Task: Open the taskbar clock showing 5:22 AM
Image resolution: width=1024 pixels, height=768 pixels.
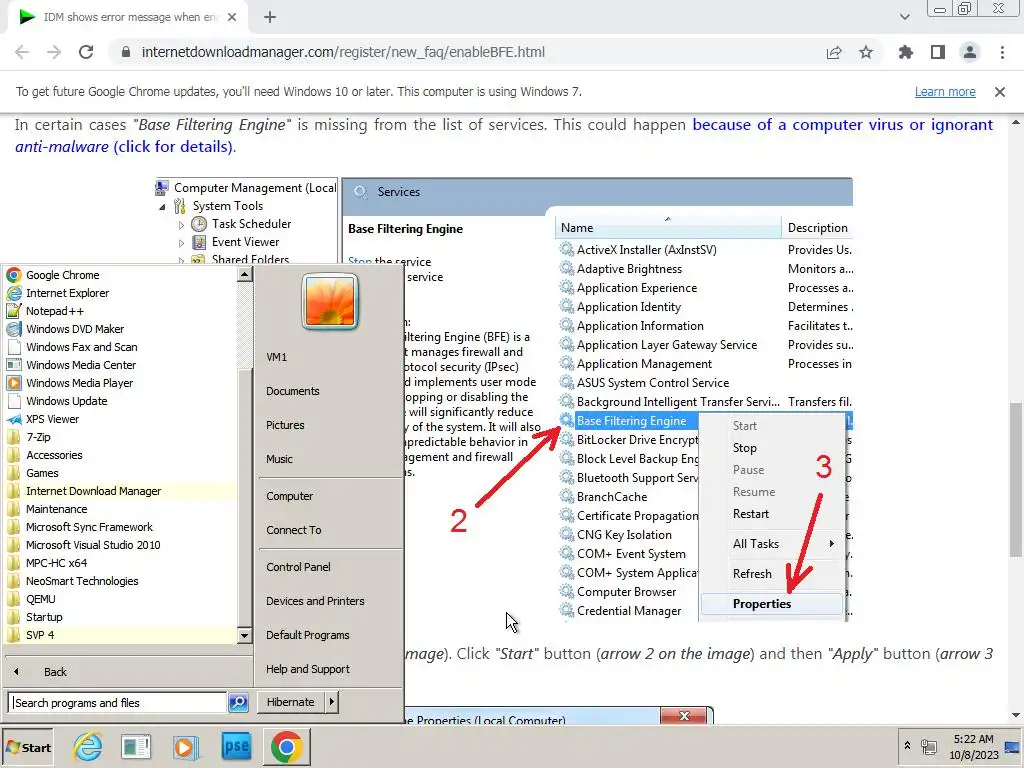Action: (974, 747)
